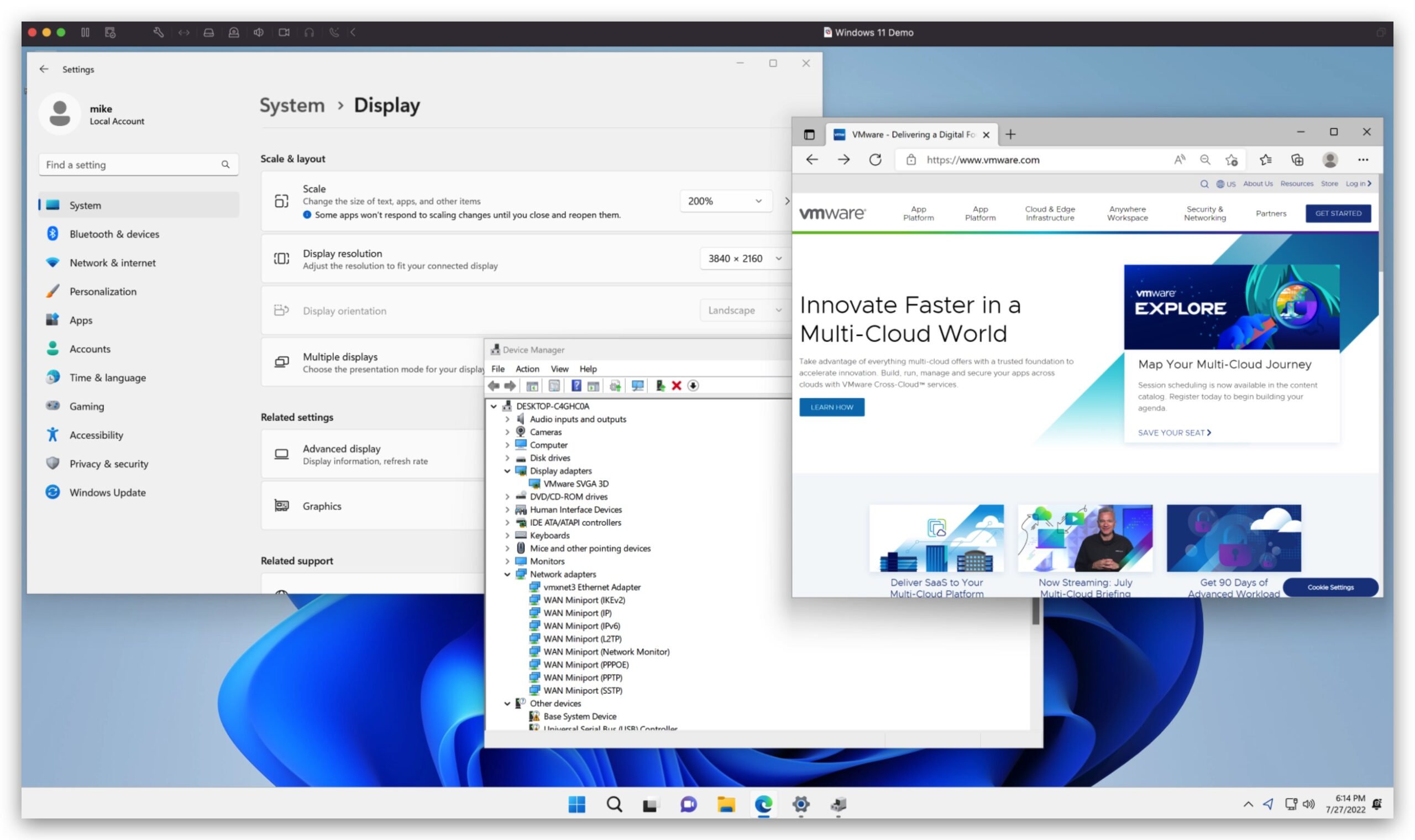Select the VMware tab in Edge
Screen dimensions: 1415x840
[911, 134]
